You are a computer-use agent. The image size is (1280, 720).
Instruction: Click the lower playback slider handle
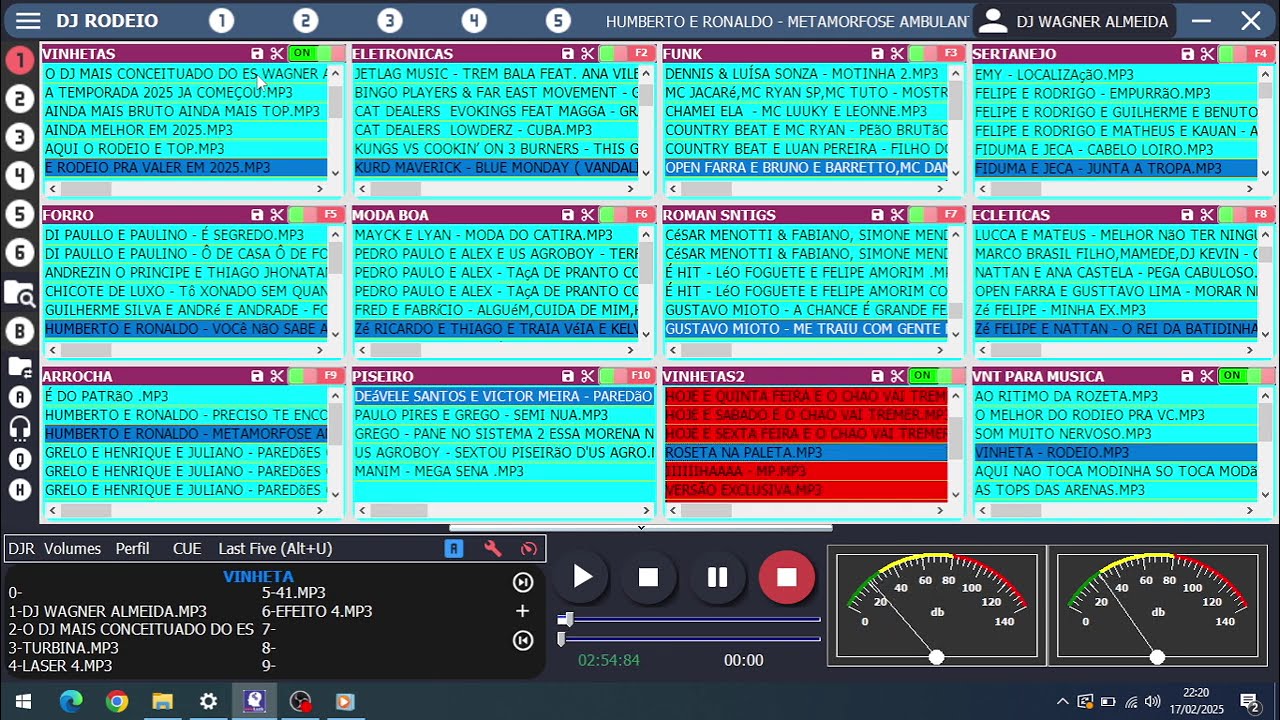click(561, 639)
